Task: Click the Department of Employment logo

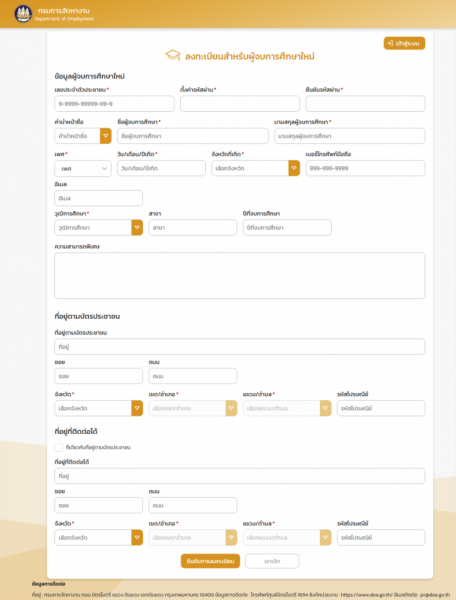Action: [x=23, y=14]
